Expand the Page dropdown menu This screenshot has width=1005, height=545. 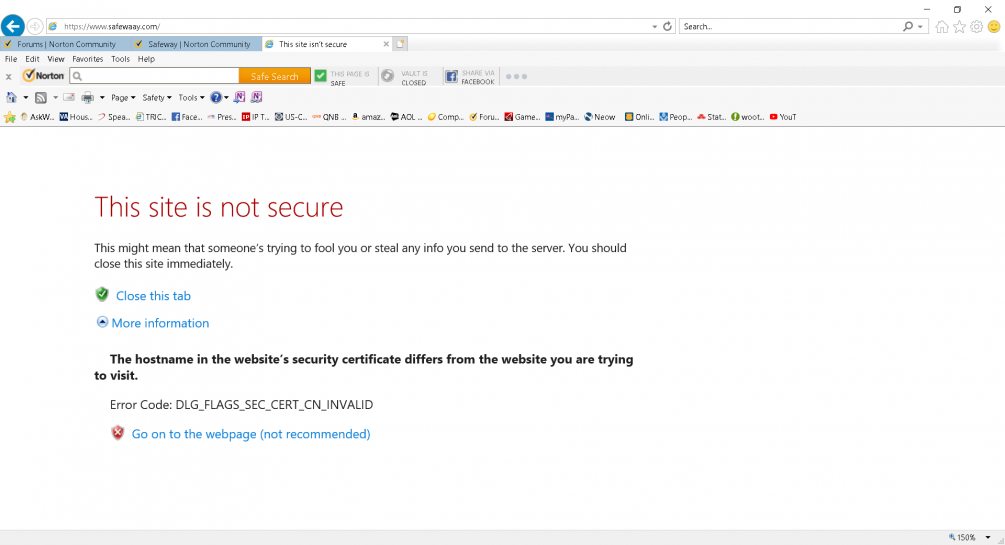(x=124, y=98)
